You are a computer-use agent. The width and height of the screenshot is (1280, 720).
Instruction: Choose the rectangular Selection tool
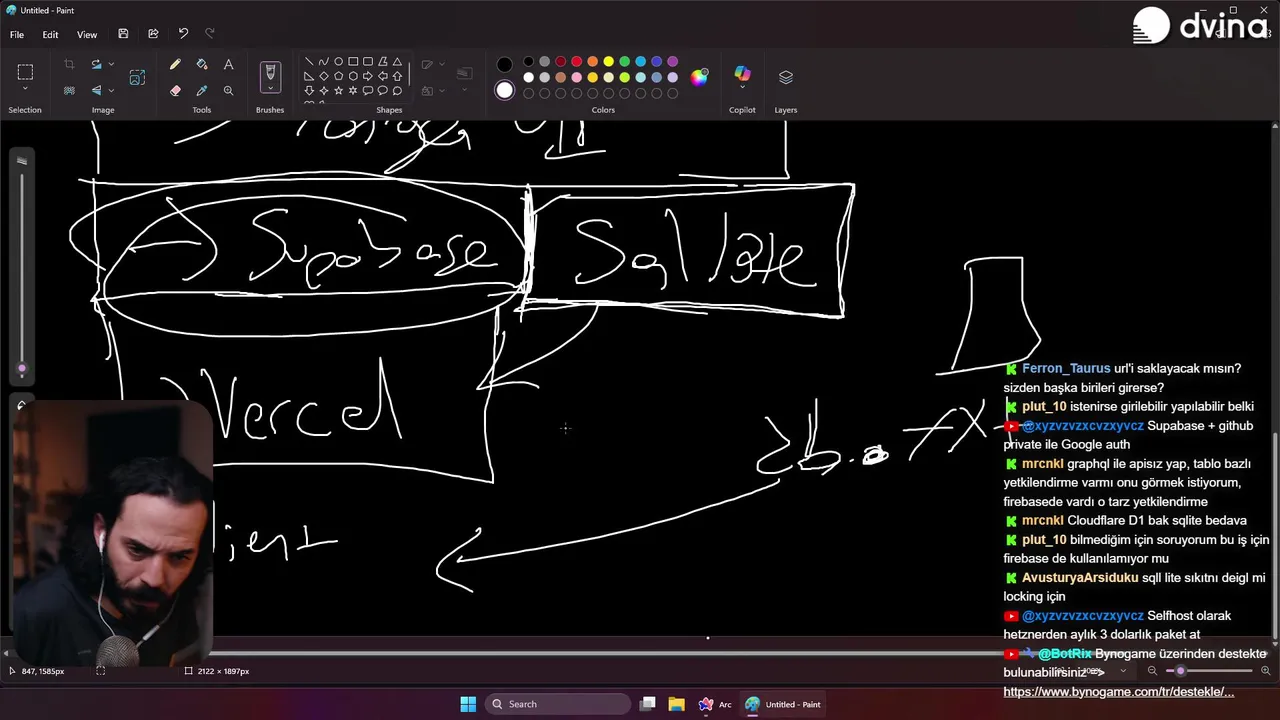click(x=25, y=72)
